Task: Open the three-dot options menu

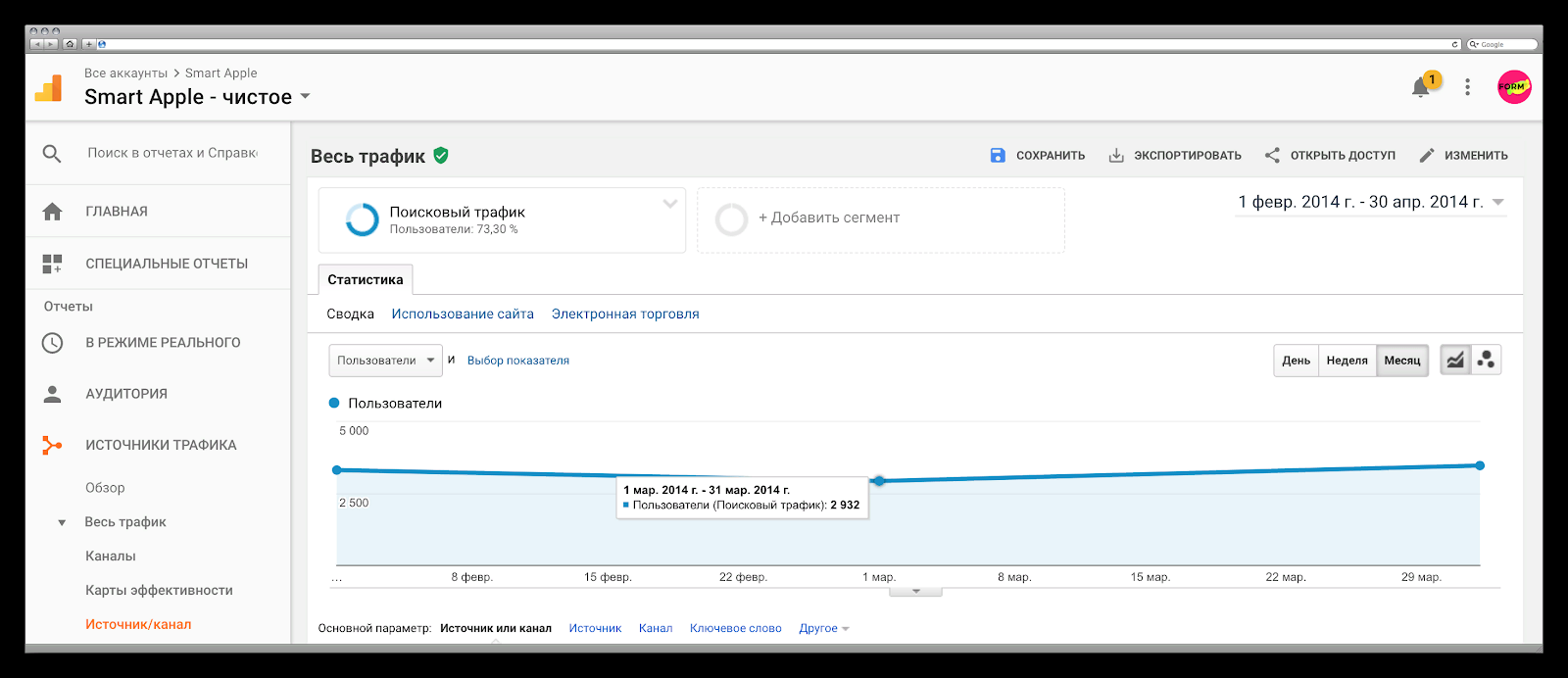Action: [1467, 87]
